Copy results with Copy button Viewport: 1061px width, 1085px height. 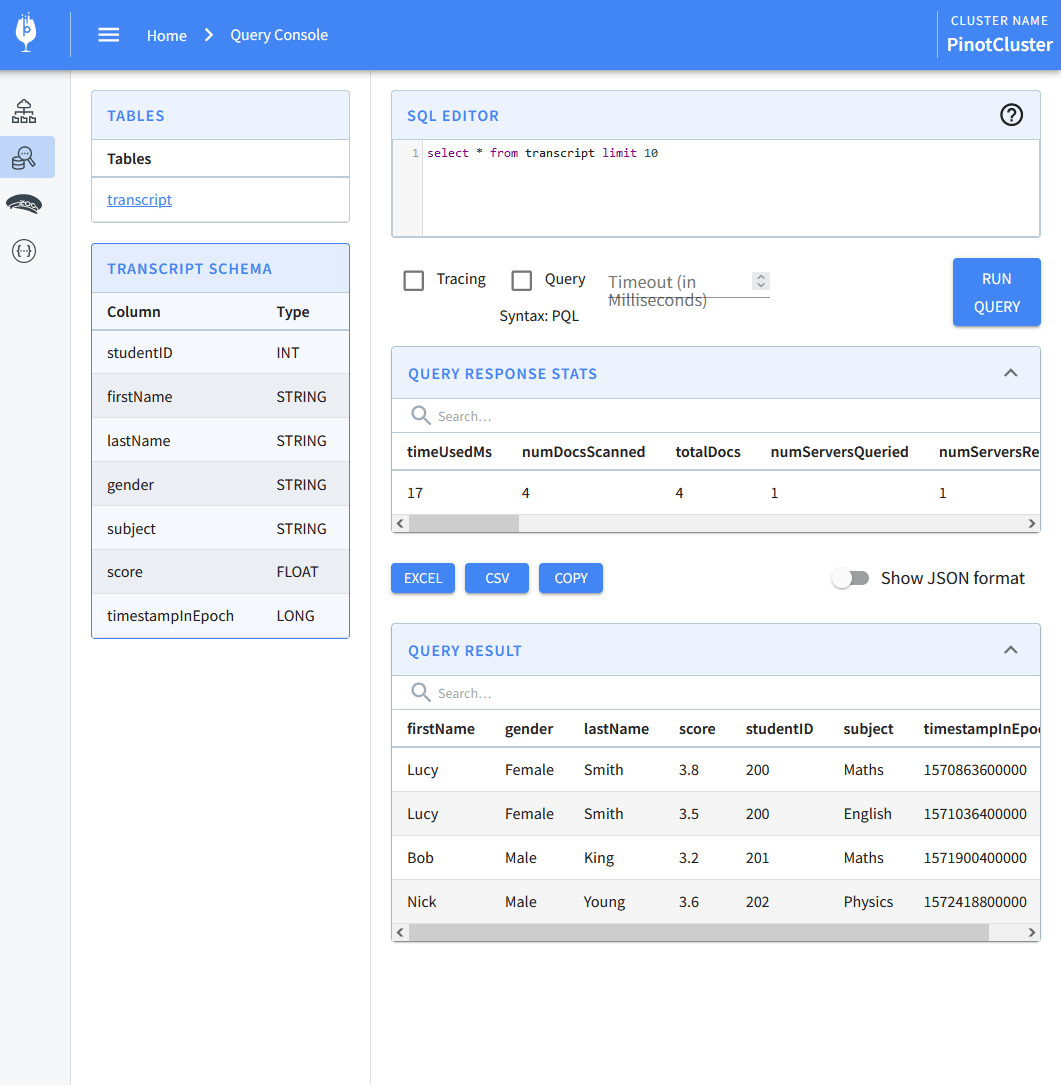(x=571, y=578)
